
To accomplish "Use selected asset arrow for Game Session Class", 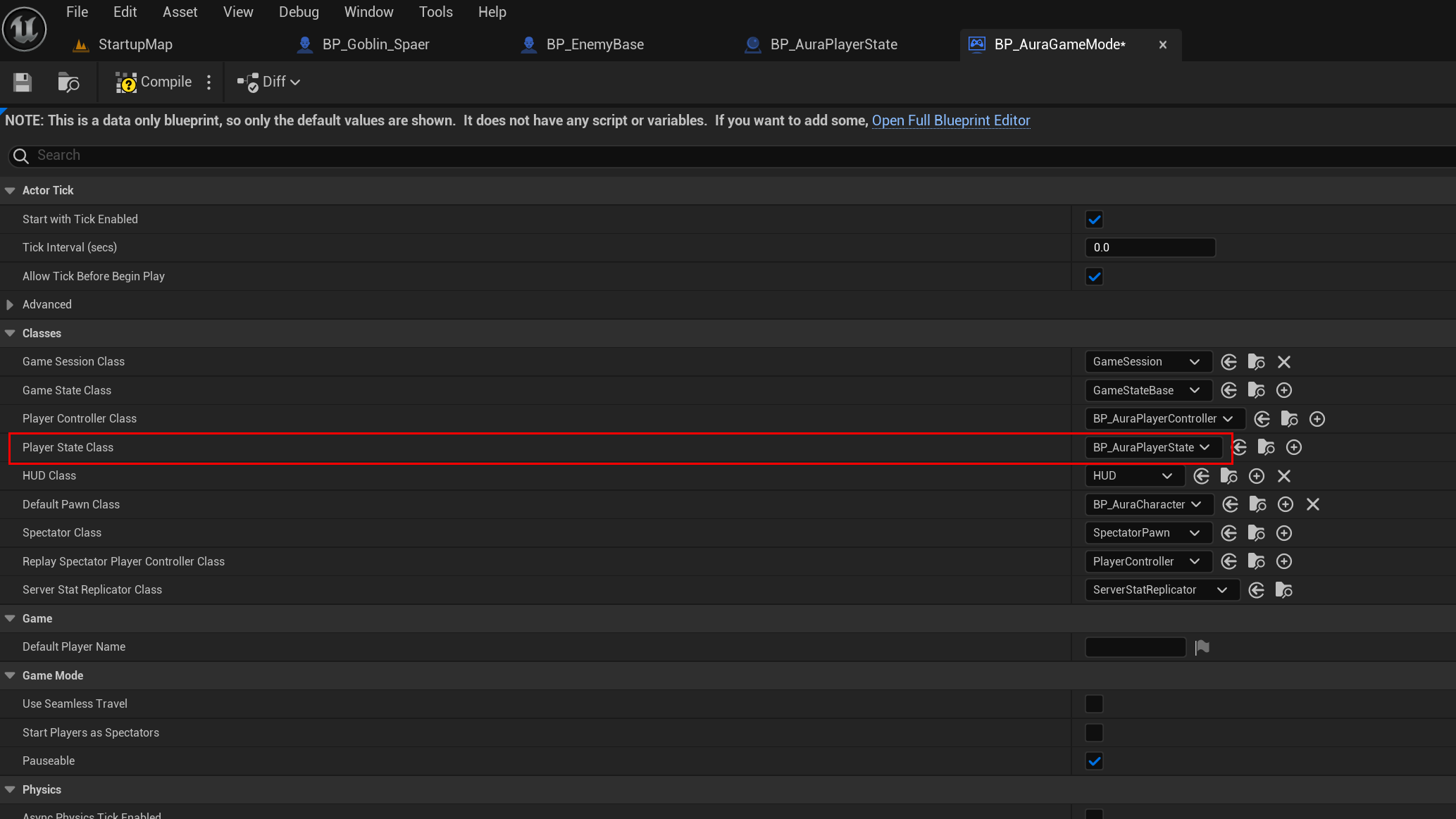I will click(x=1228, y=362).
